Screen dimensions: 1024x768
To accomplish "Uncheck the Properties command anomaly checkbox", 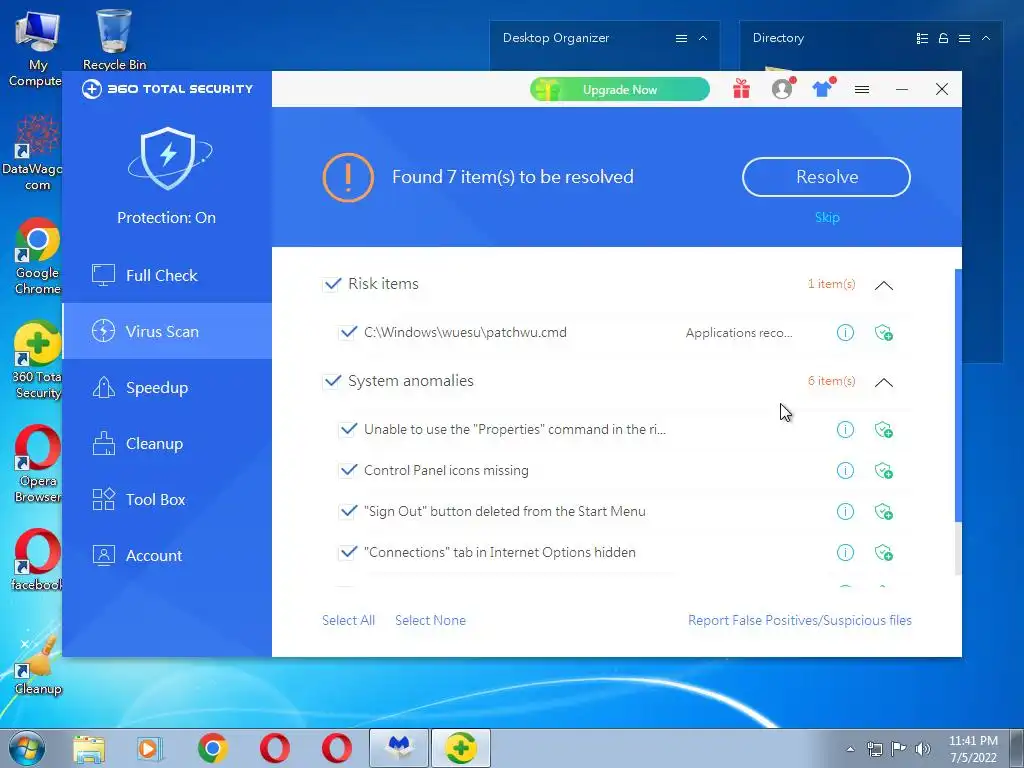I will point(348,429).
